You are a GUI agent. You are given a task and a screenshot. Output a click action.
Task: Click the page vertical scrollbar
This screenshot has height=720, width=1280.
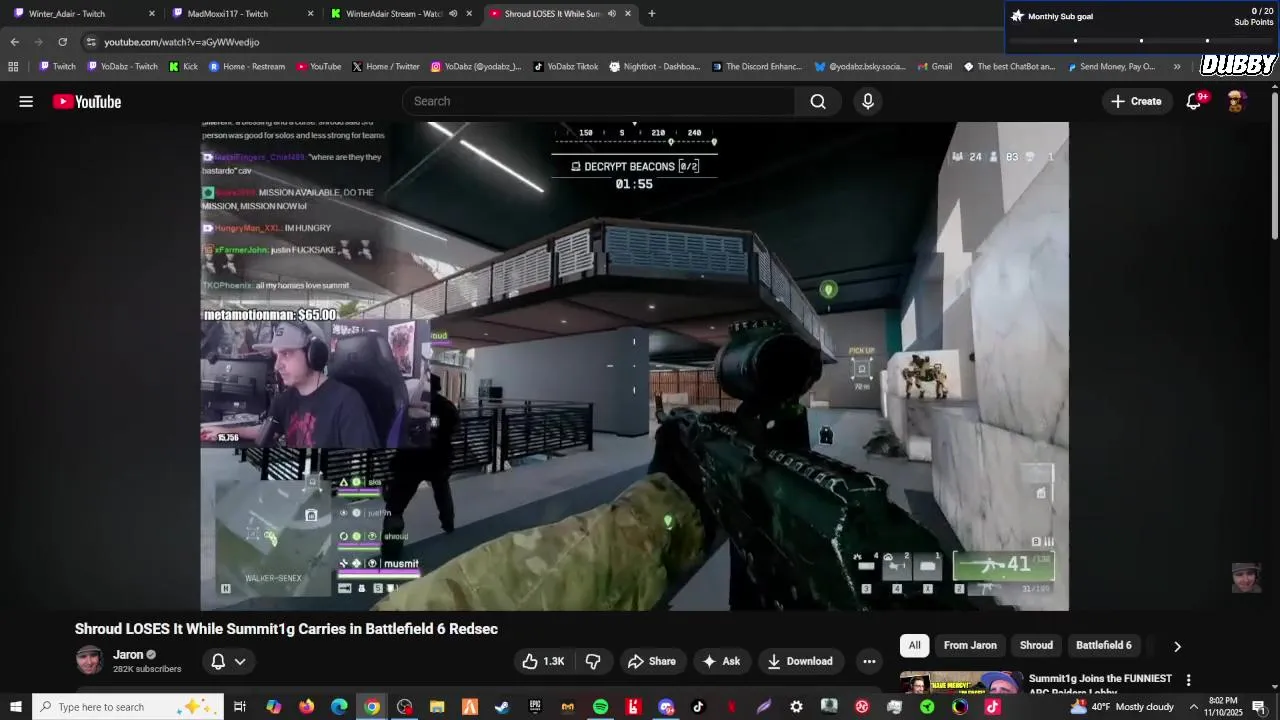coord(1275,165)
